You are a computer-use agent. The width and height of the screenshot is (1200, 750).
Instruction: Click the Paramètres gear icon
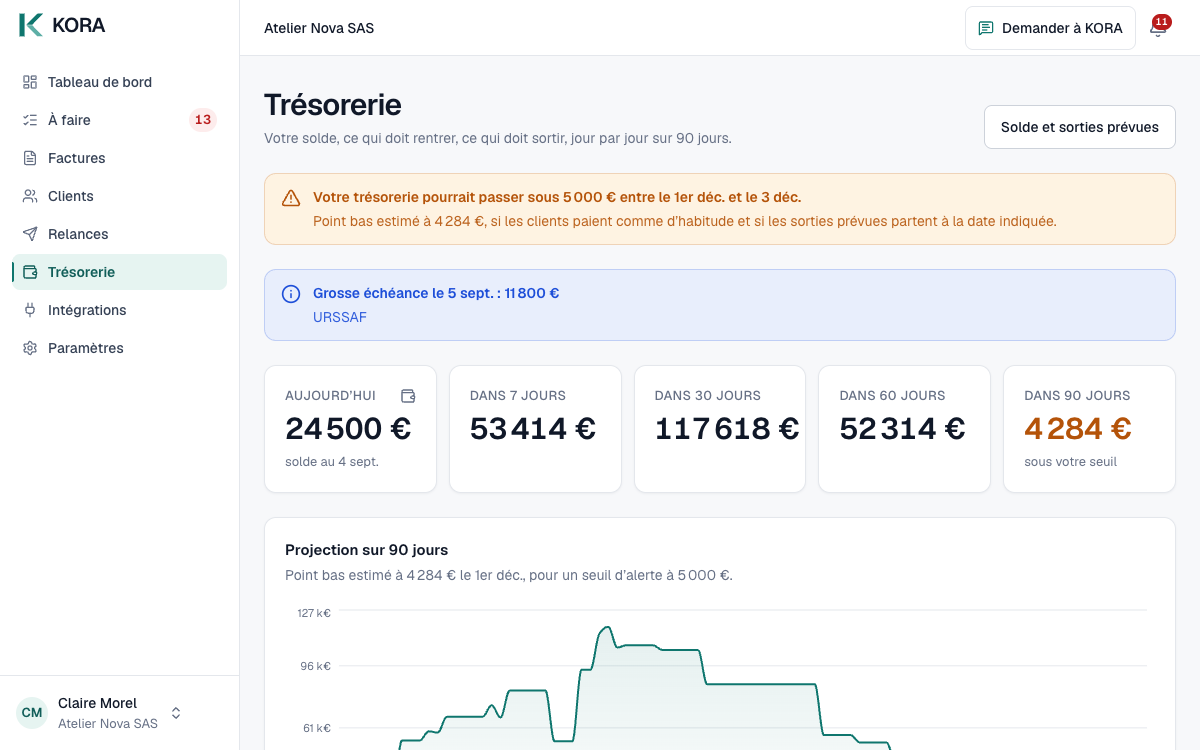point(30,348)
